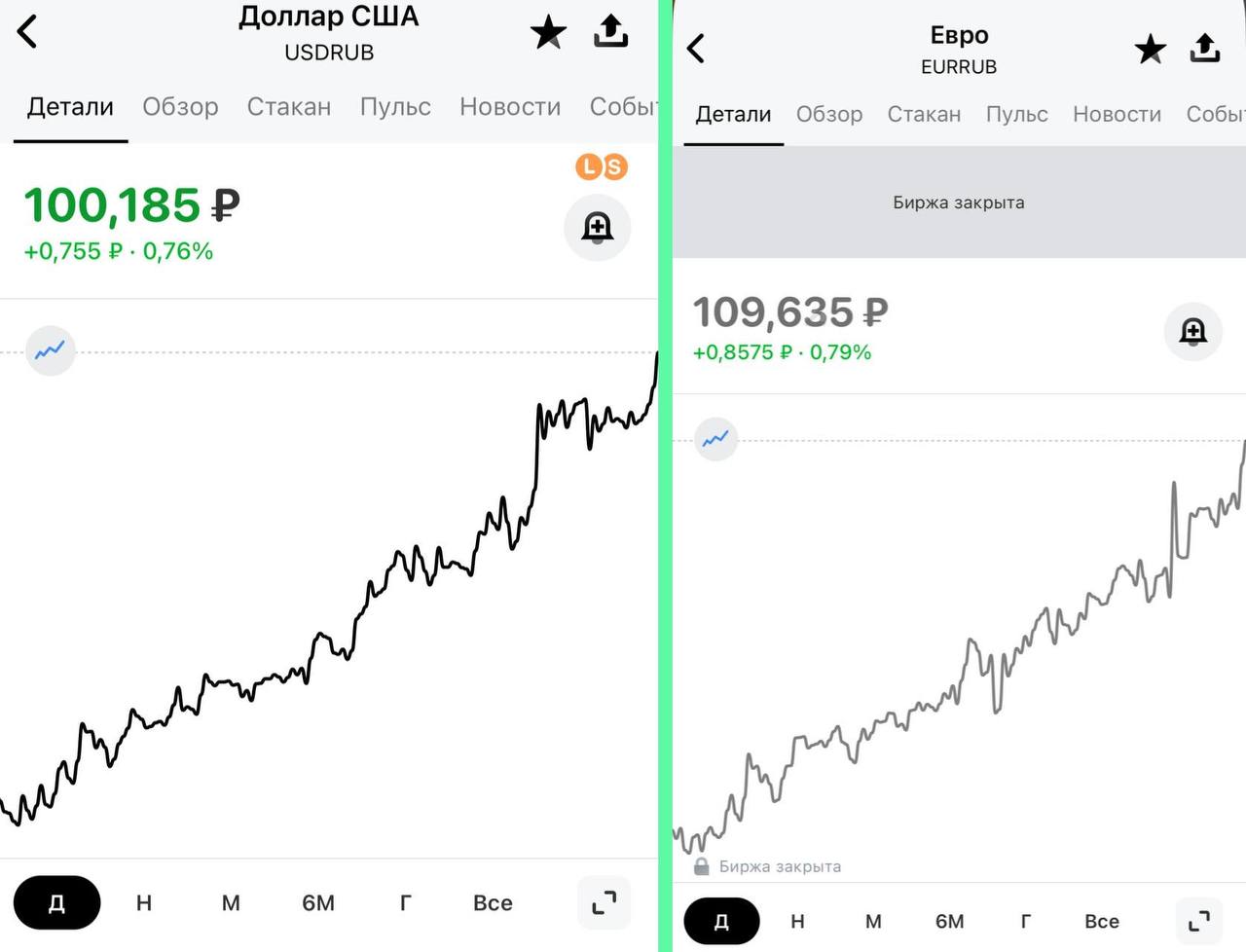Image resolution: width=1246 pixels, height=952 pixels.
Task: Toggle the USDRUB chart type icon
Action: tap(50, 350)
